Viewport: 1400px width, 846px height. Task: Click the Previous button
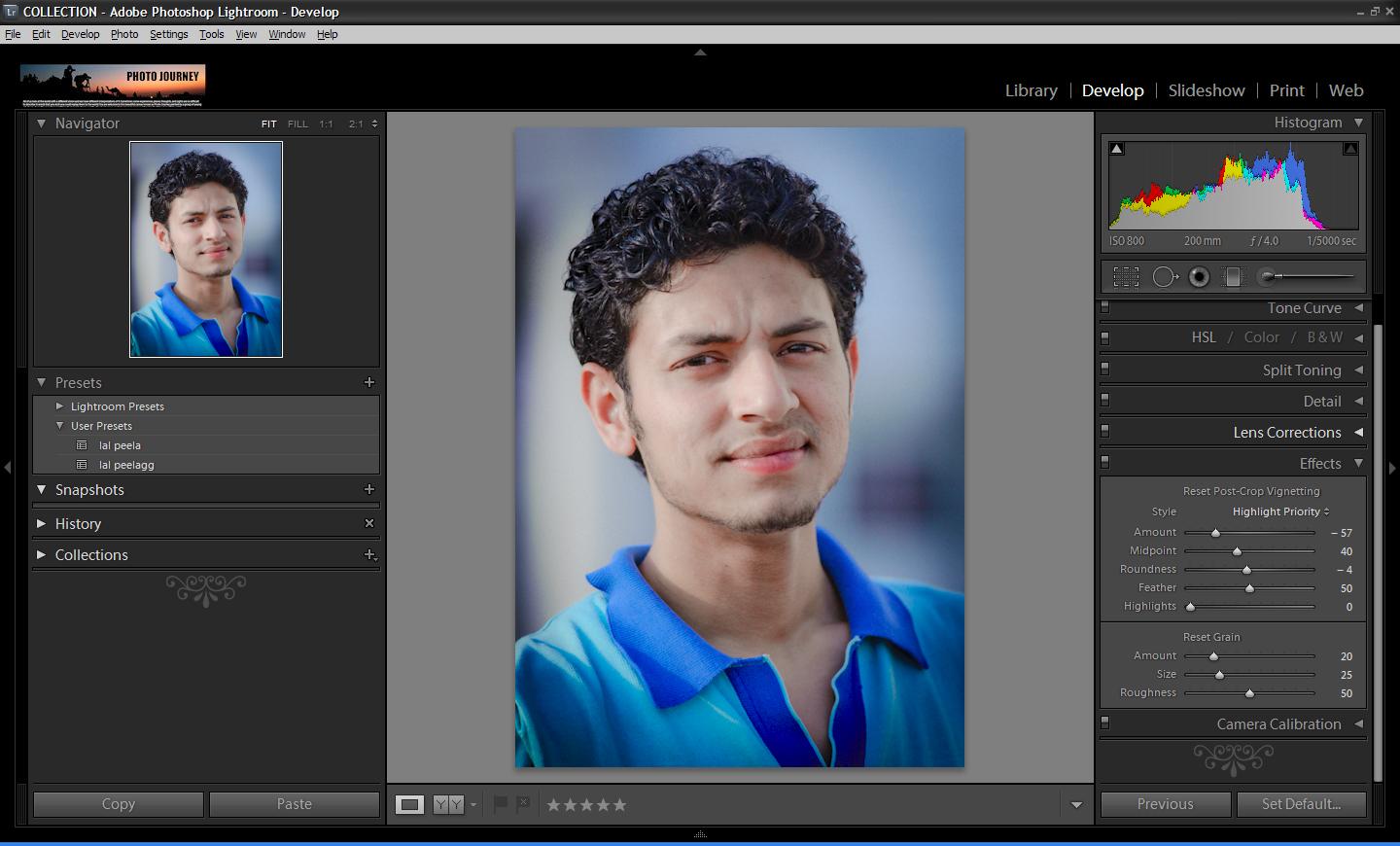1165,804
